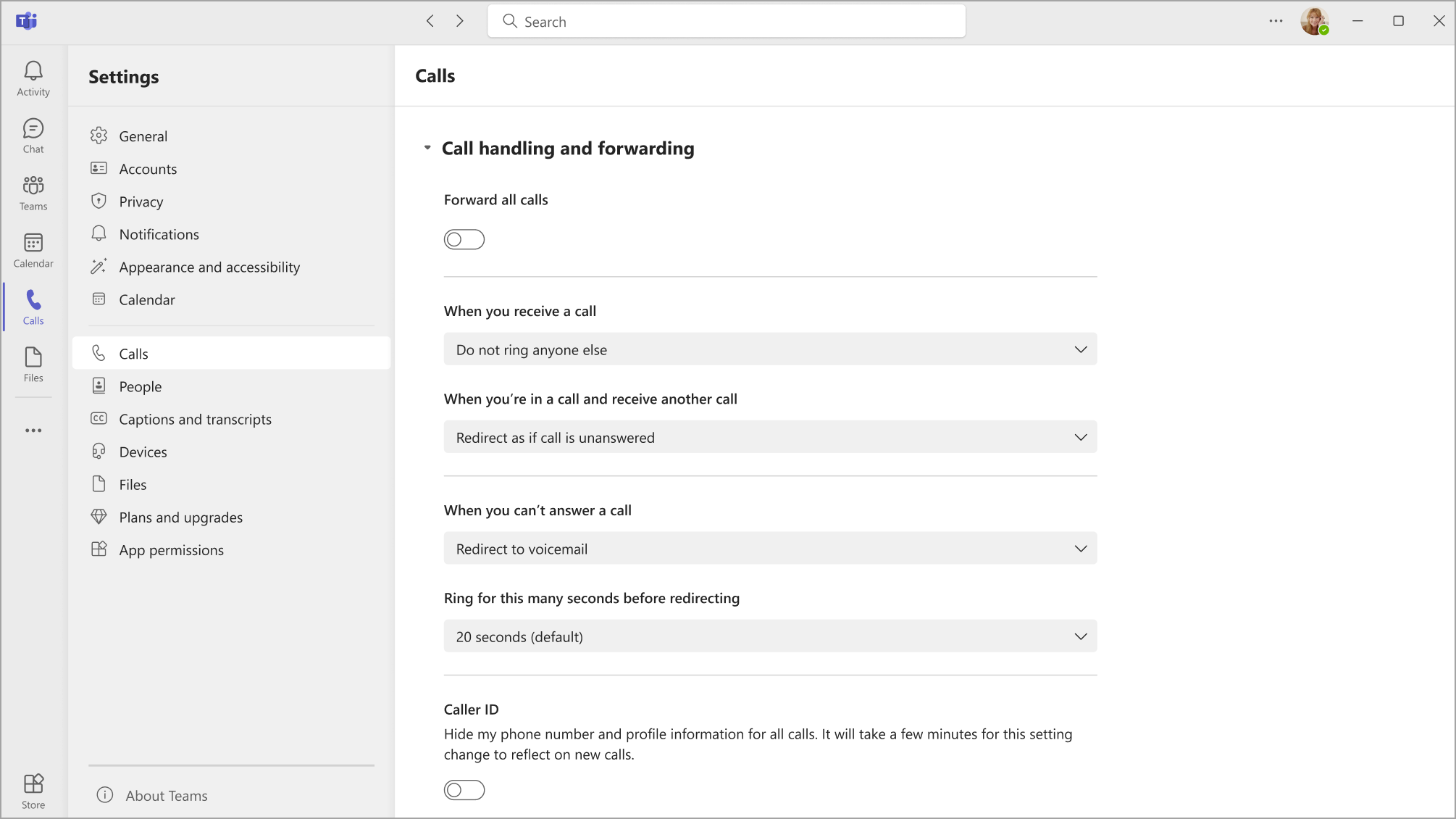Expand When you're in a call dropdown

pos(770,437)
